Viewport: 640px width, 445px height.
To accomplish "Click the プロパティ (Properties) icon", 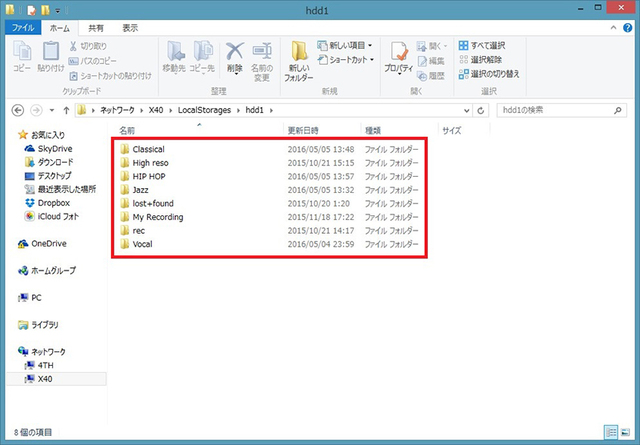I will (x=400, y=58).
